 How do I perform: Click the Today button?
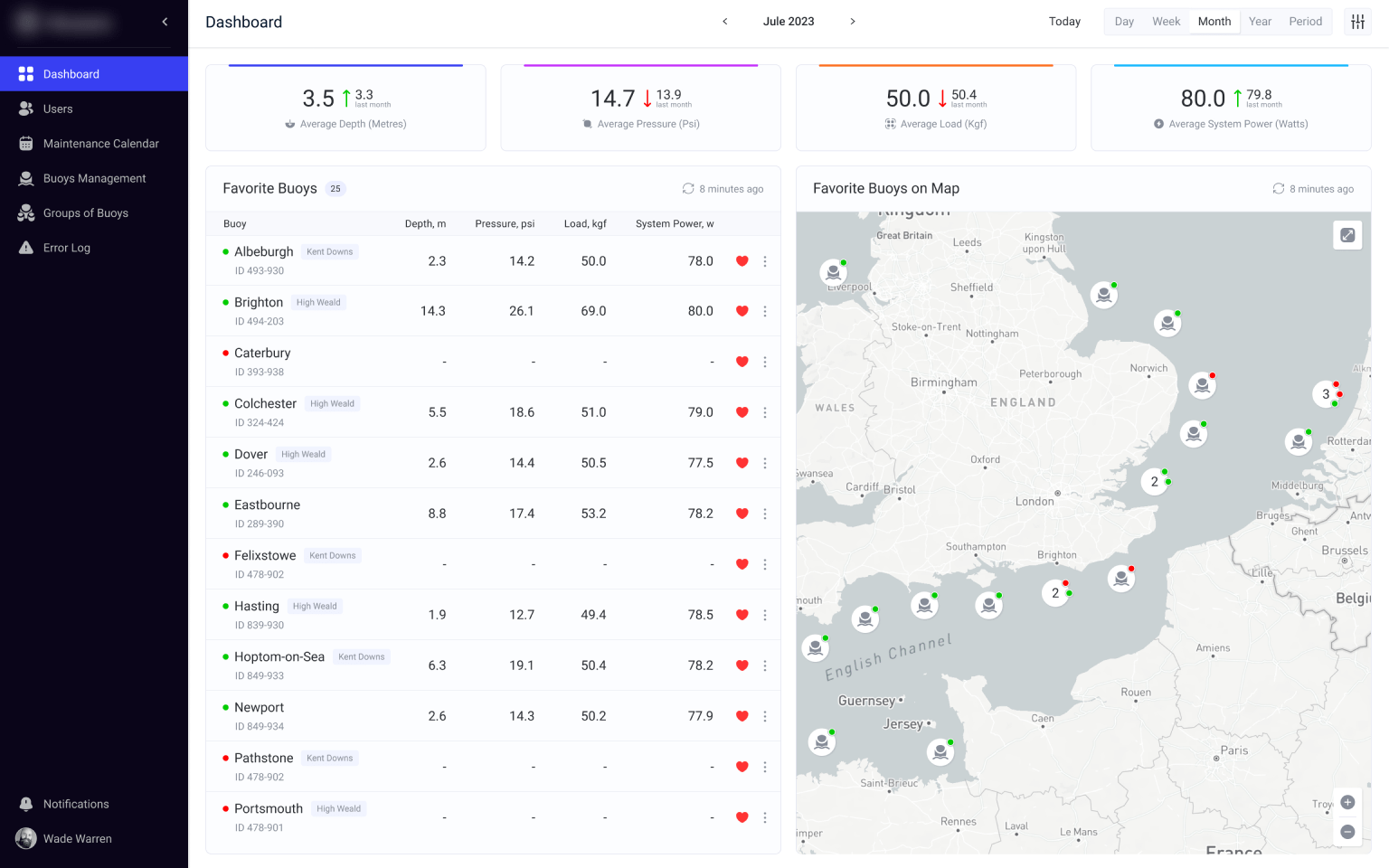[1064, 21]
